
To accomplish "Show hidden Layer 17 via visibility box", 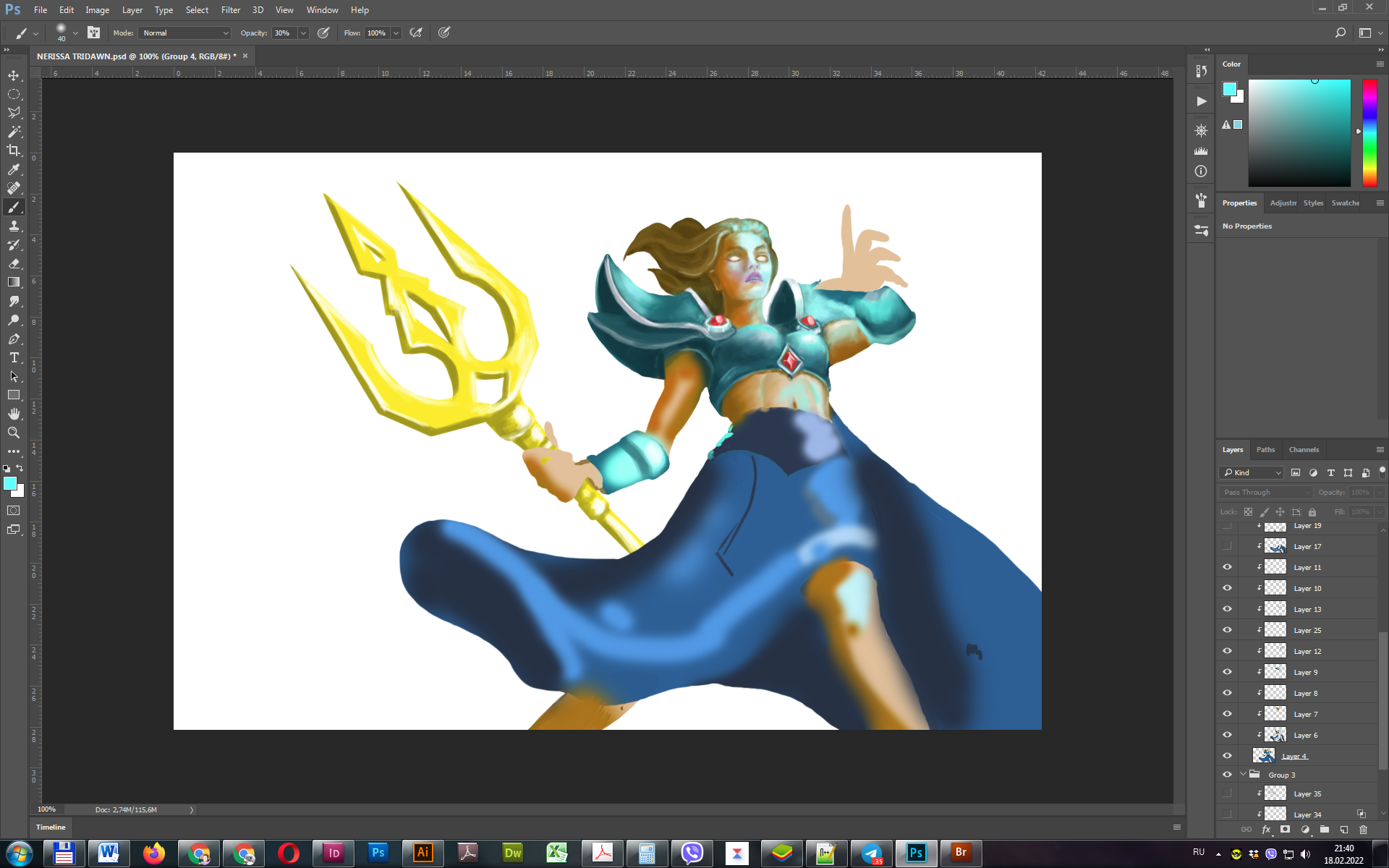I will pos(1227,546).
